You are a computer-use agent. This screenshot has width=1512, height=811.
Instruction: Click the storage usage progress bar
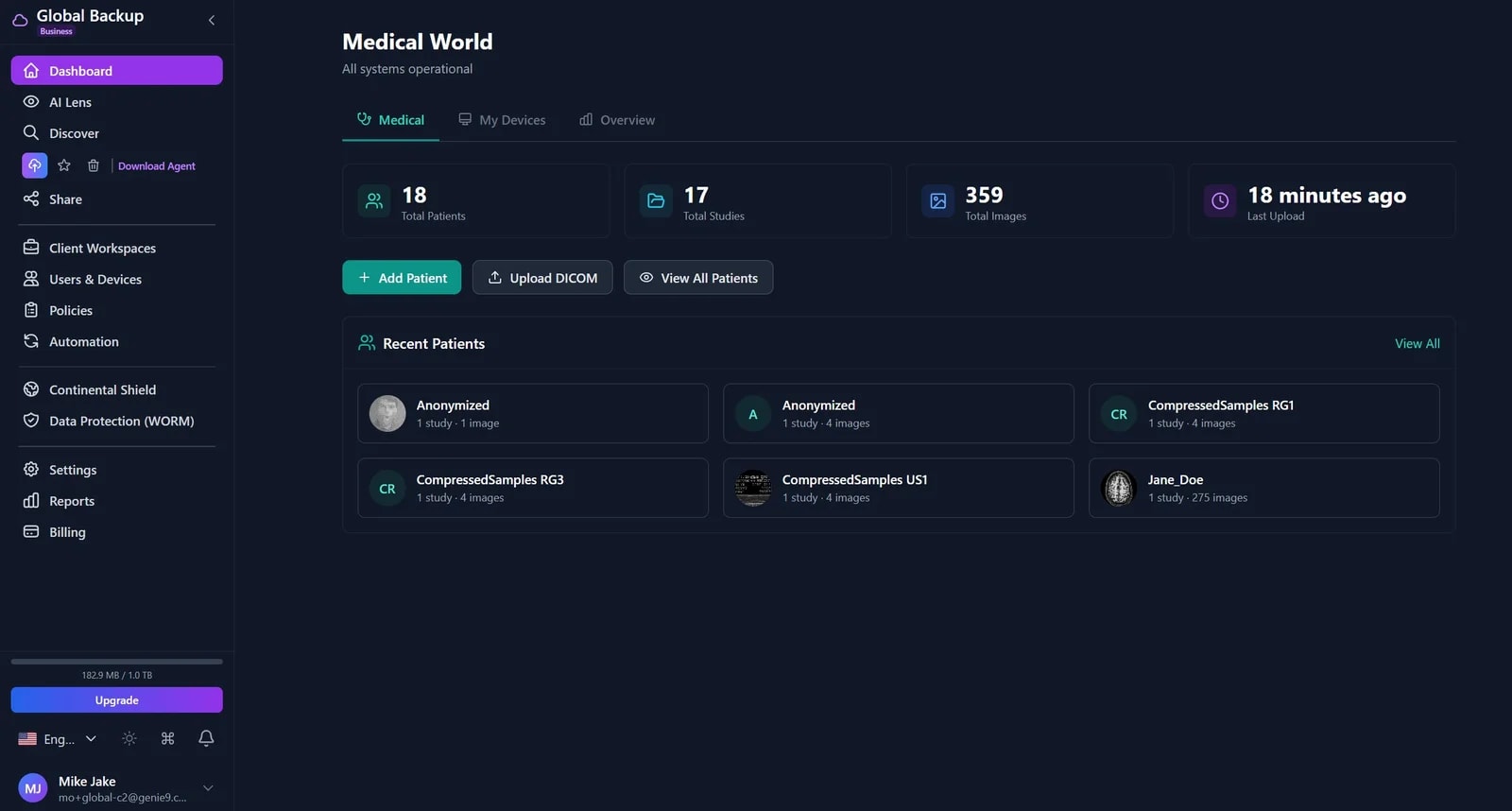[x=117, y=662]
